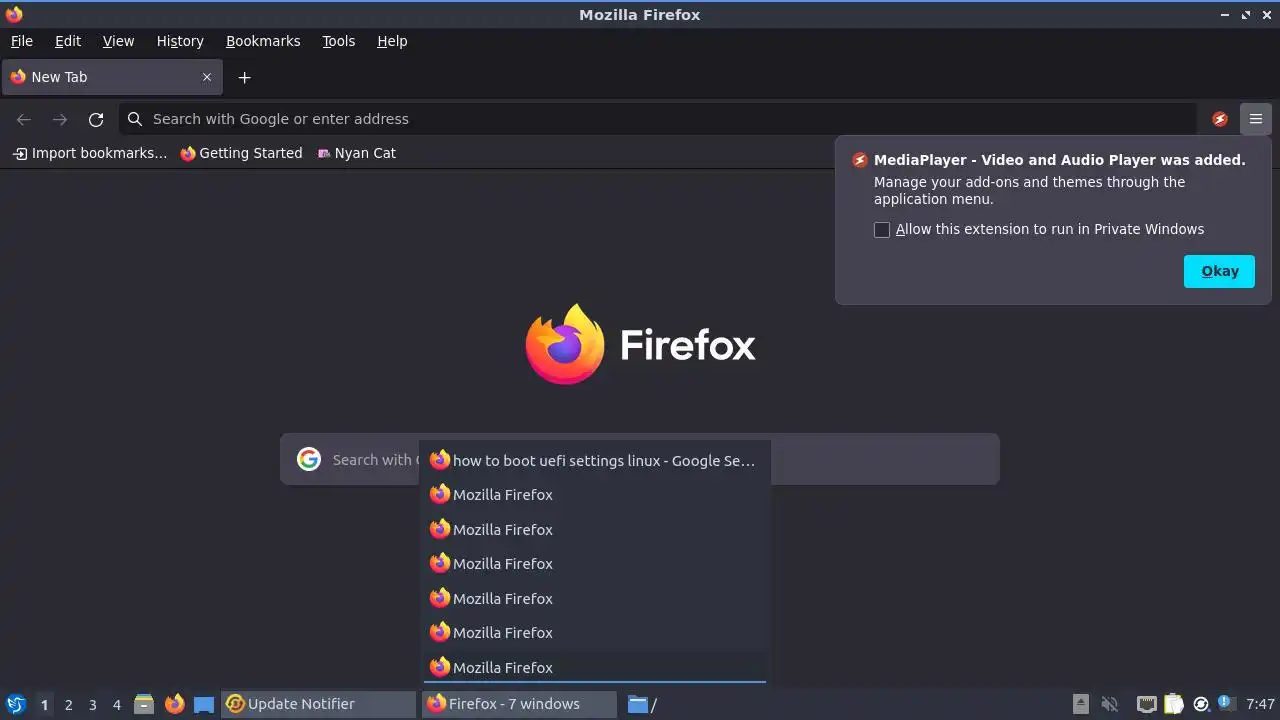Click the panel clock showing 7:47

(1261, 704)
